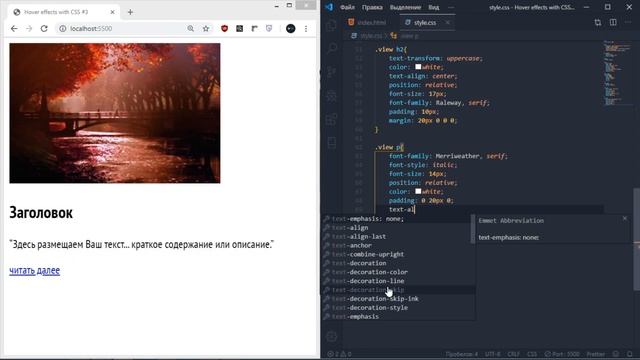Click the autumn bridge image on the page
Screen dimensions: 640x360
click(x=115, y=113)
